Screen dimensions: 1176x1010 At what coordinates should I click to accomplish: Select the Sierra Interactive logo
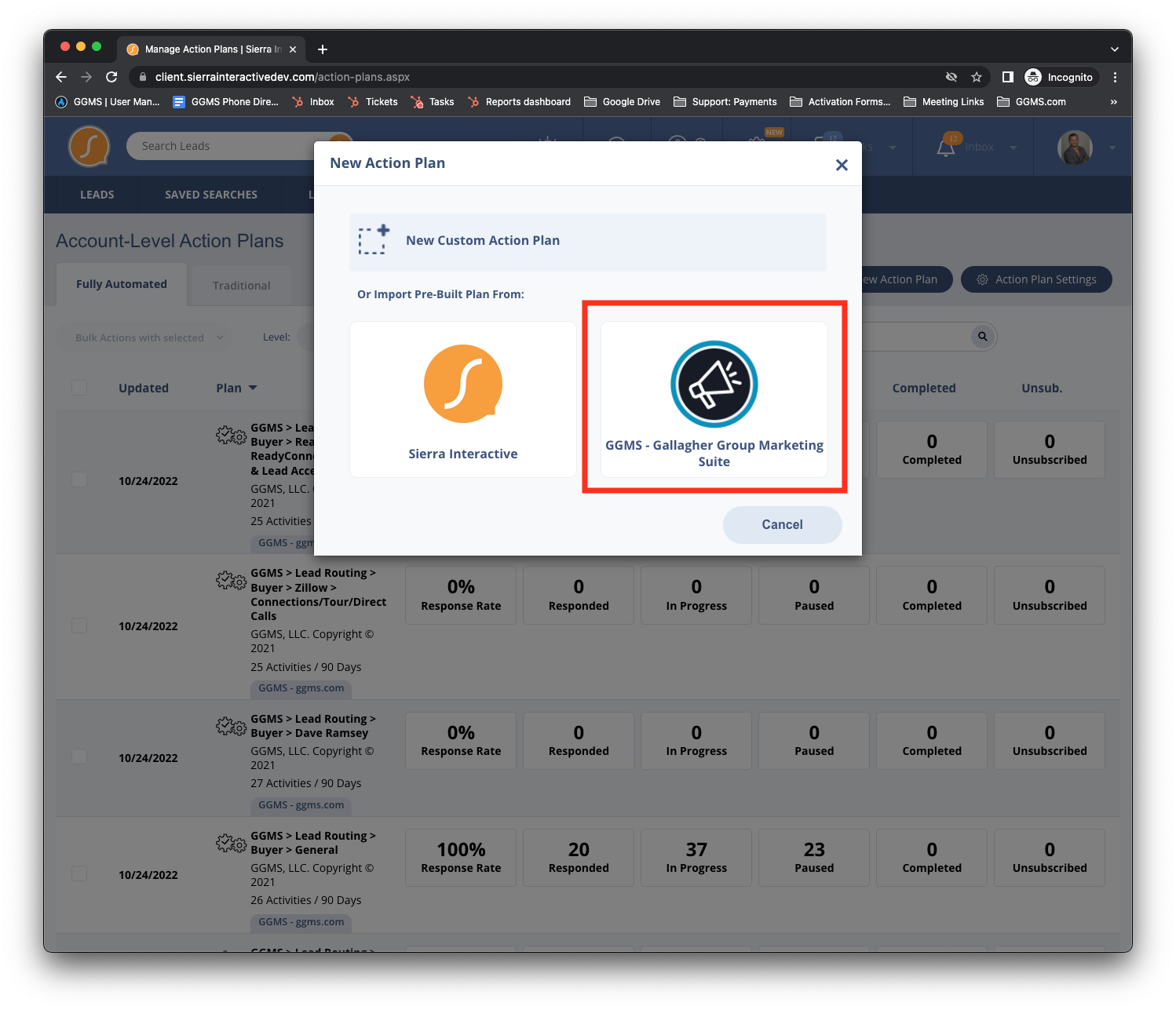point(463,385)
